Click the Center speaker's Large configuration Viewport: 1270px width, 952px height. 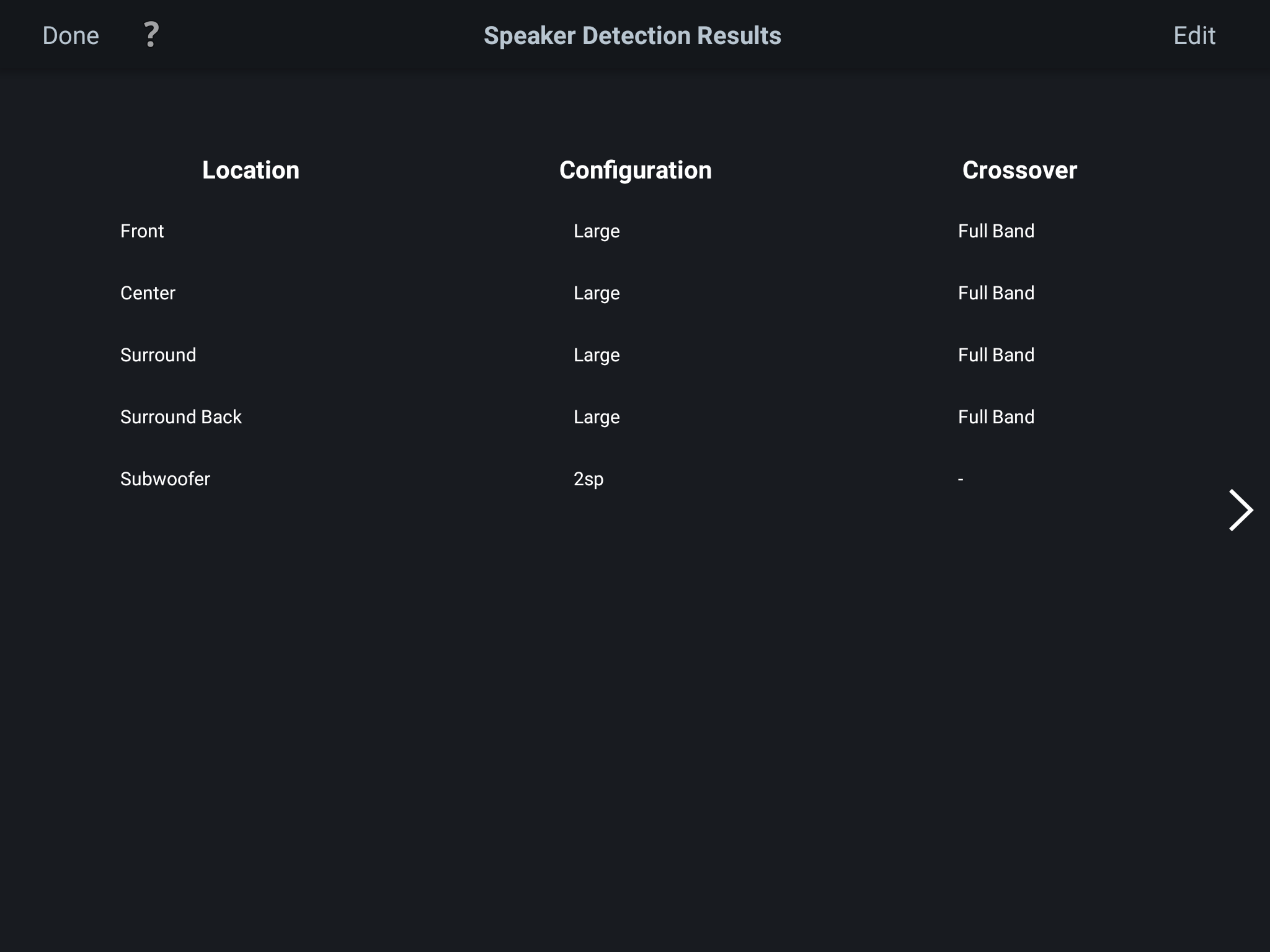pos(597,293)
